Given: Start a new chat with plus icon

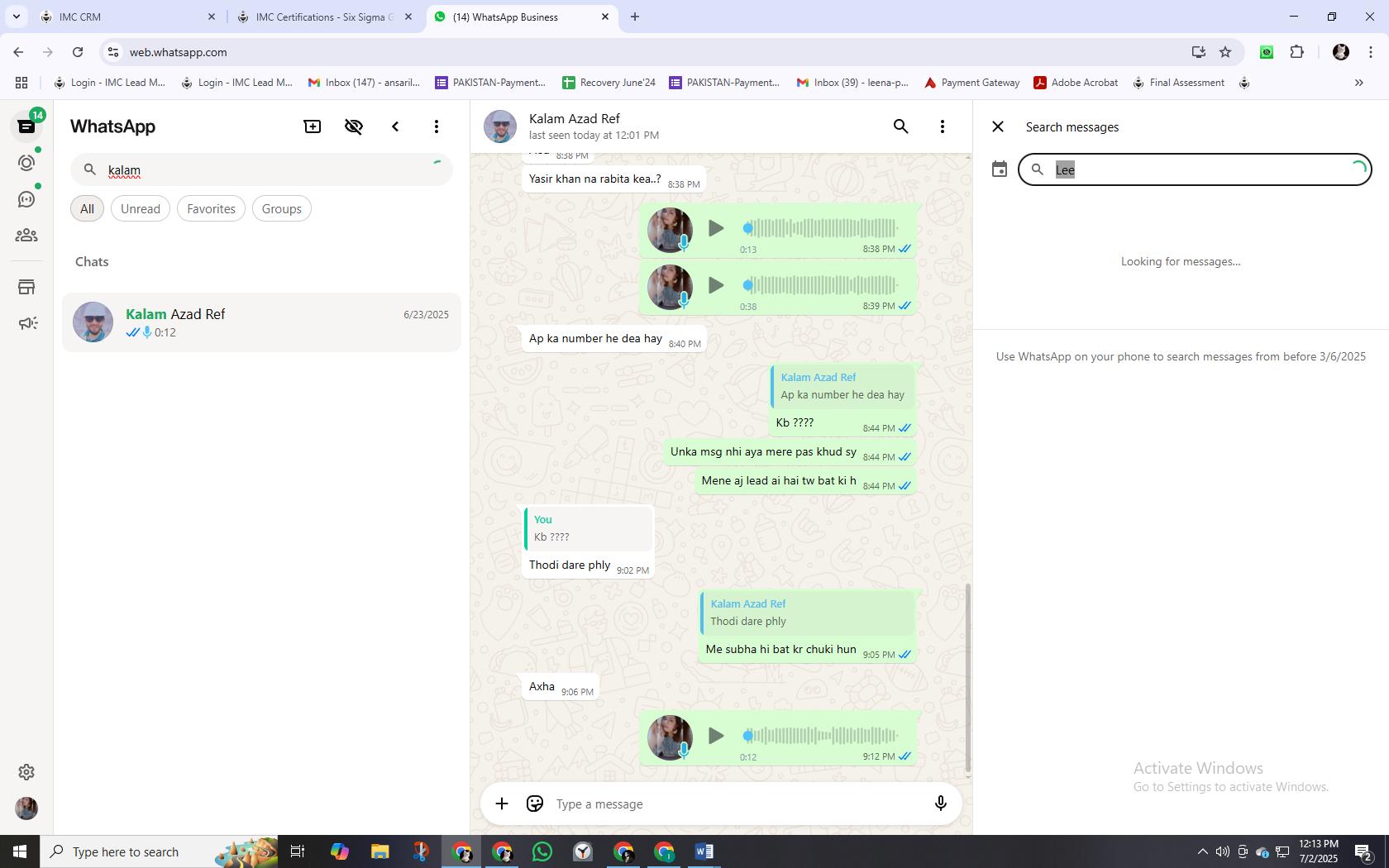Looking at the screenshot, I should click(313, 126).
